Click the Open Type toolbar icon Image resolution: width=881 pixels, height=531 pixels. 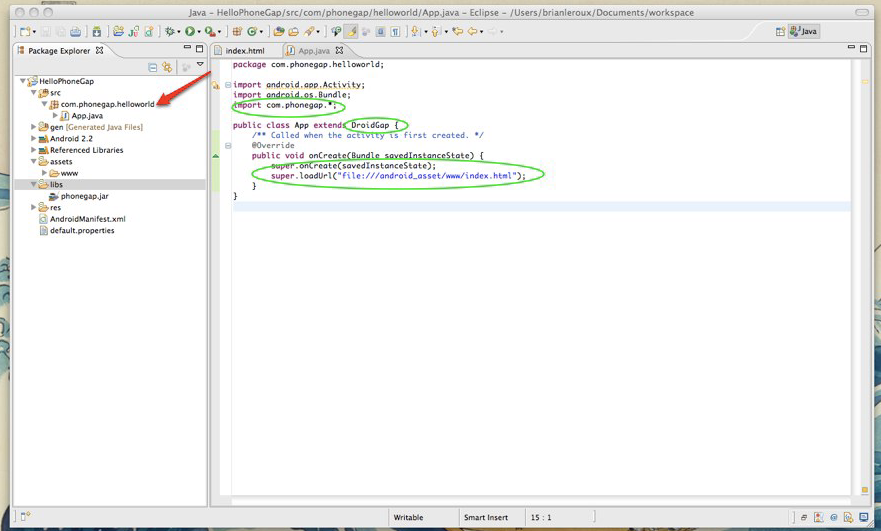[278, 32]
